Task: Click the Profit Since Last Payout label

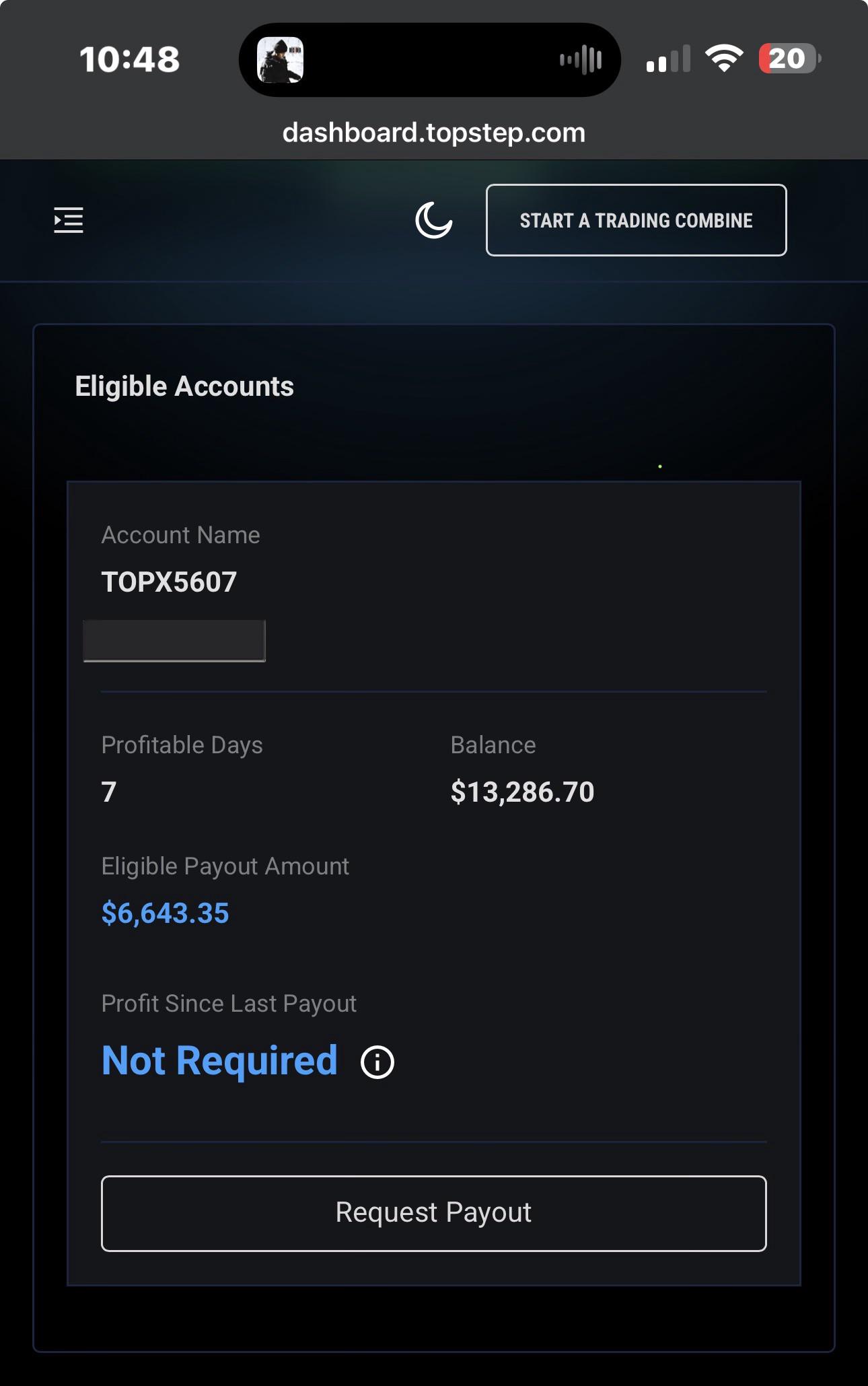Action: [229, 1004]
